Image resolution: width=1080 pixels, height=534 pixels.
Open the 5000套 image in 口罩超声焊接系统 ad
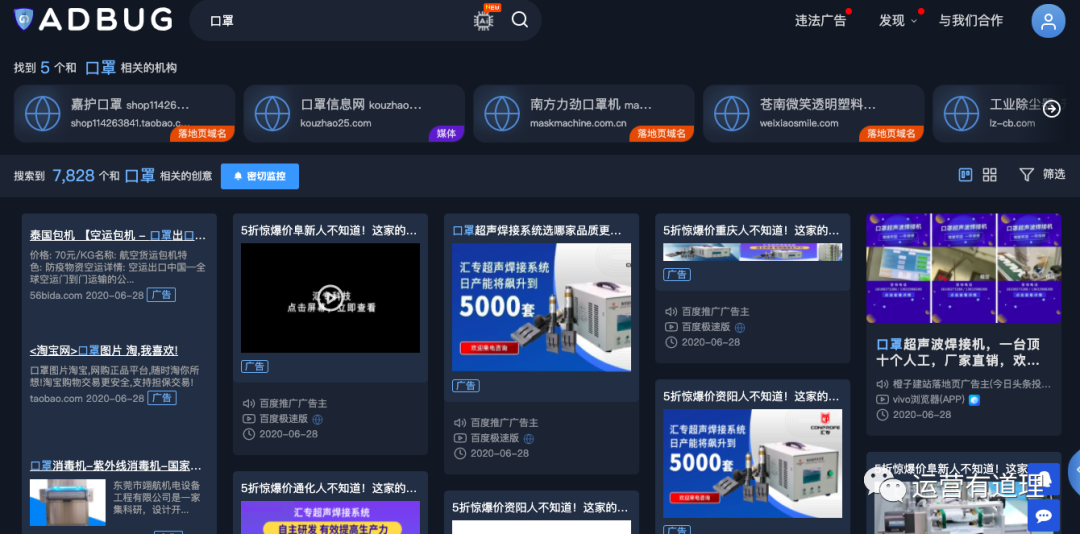coord(541,307)
